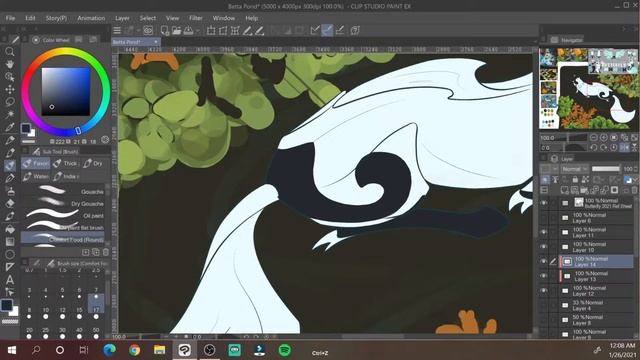Screen dimensions: 640x360
Task: Expand the save icon dropdown arrow
Action: pos(198,31)
